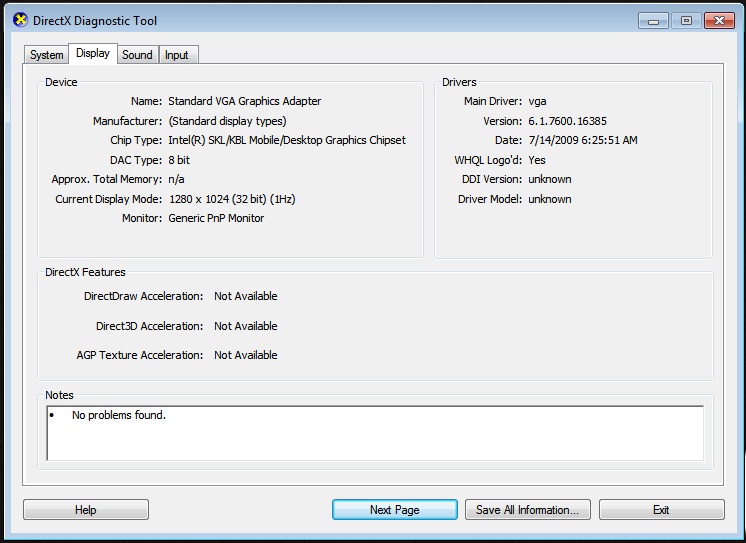Click the Generic PnP Monitor value
746x543 pixels.
click(x=216, y=218)
